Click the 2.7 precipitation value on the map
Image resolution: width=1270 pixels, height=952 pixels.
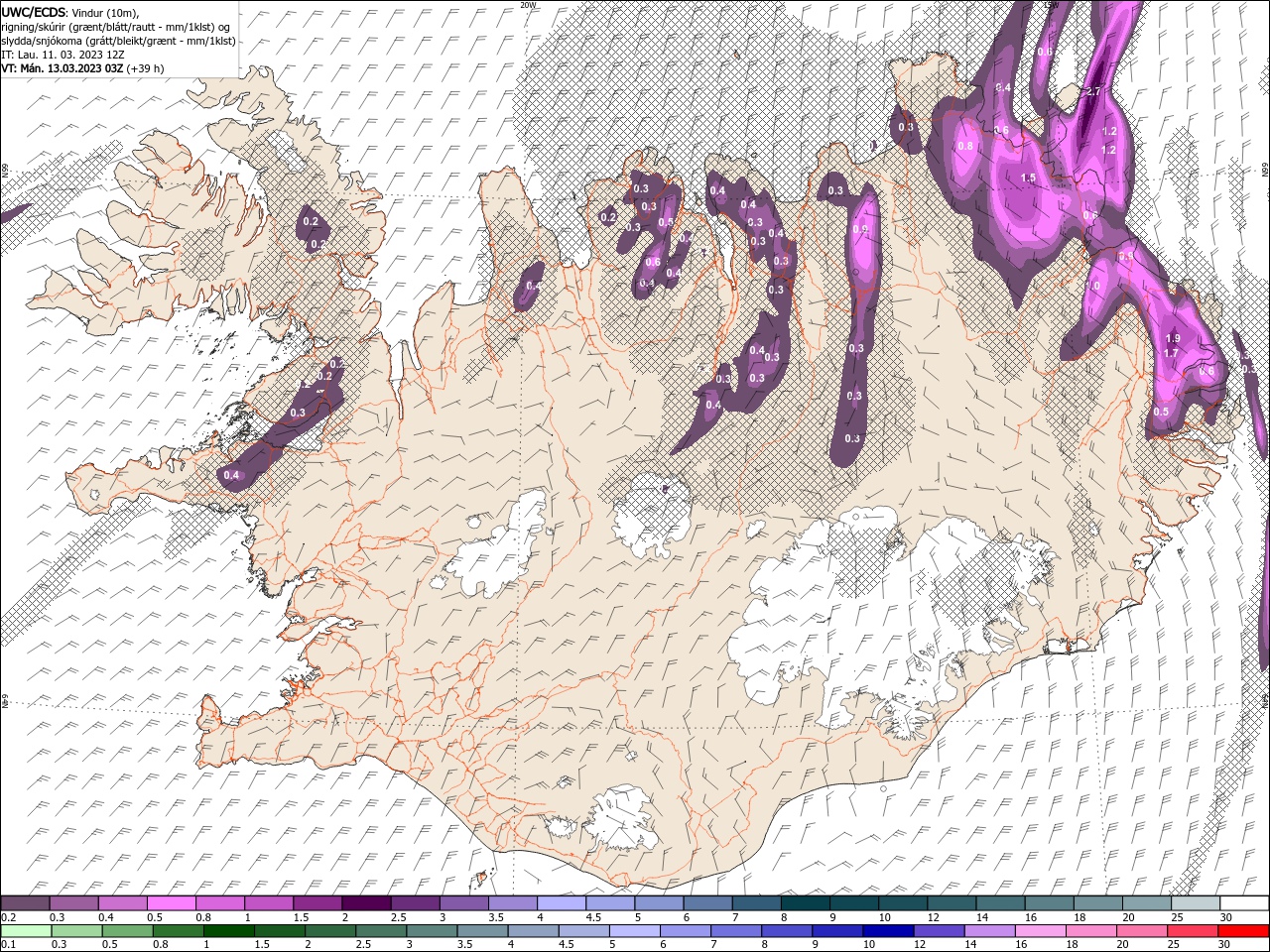[1093, 92]
